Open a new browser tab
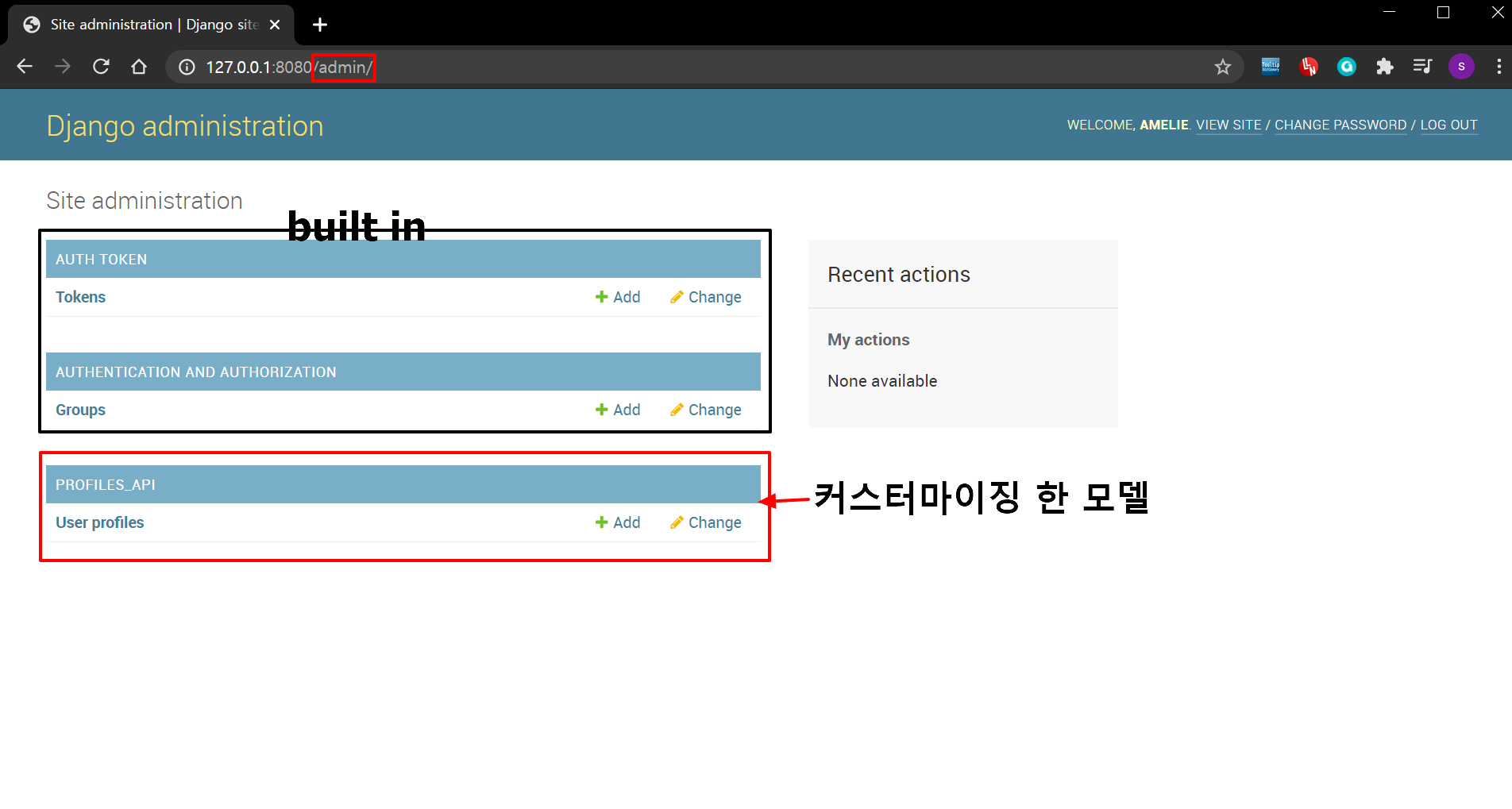 click(x=320, y=25)
